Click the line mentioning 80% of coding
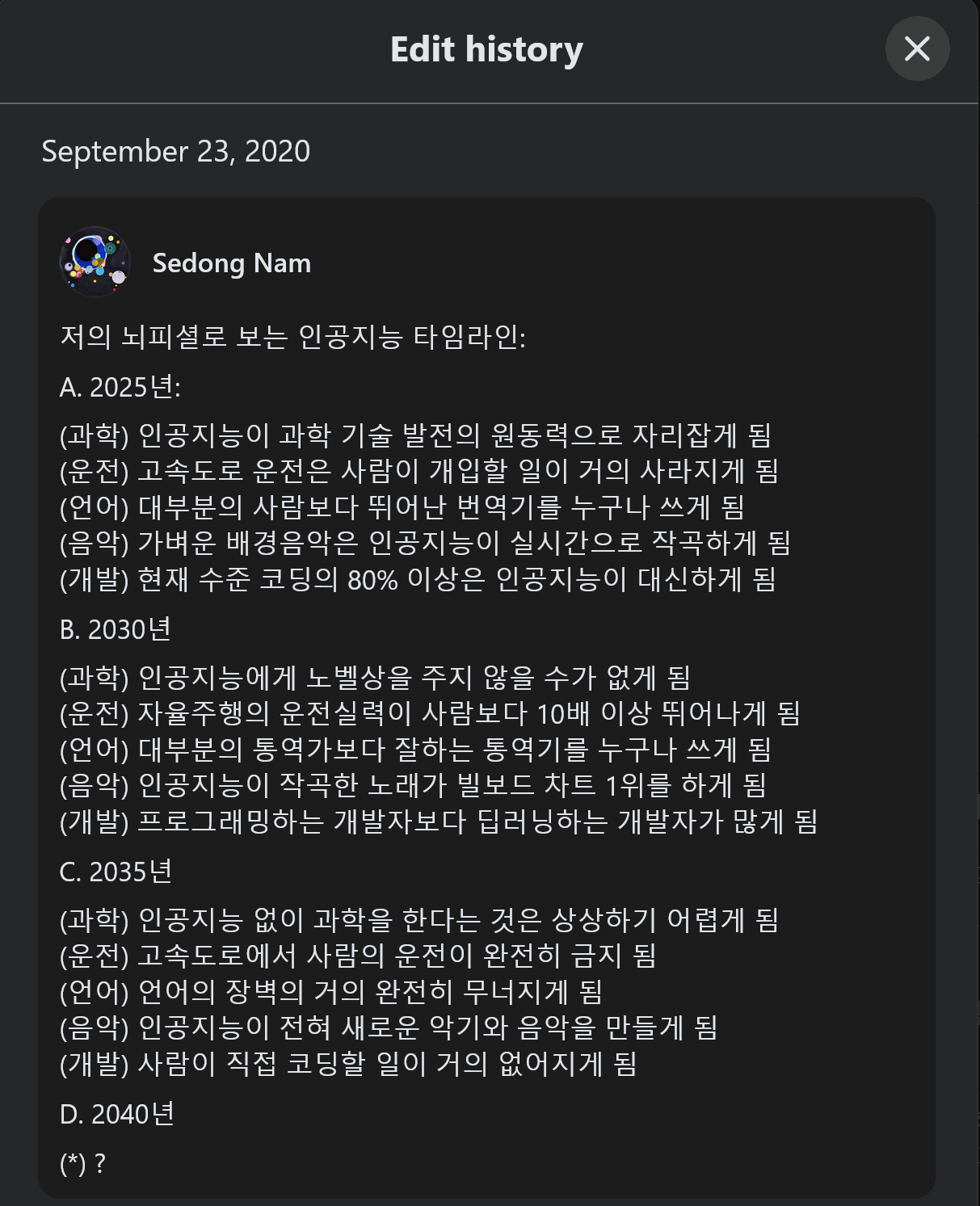 [417, 579]
